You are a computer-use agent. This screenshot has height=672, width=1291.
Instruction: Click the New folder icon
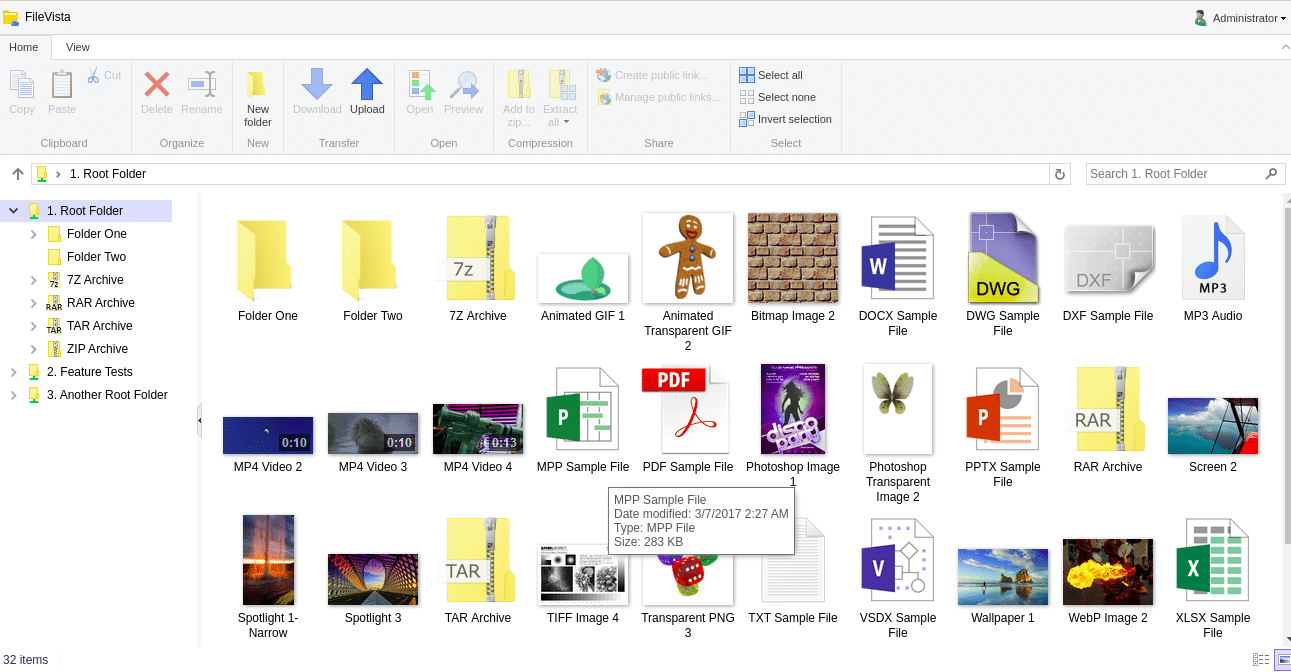tap(257, 84)
